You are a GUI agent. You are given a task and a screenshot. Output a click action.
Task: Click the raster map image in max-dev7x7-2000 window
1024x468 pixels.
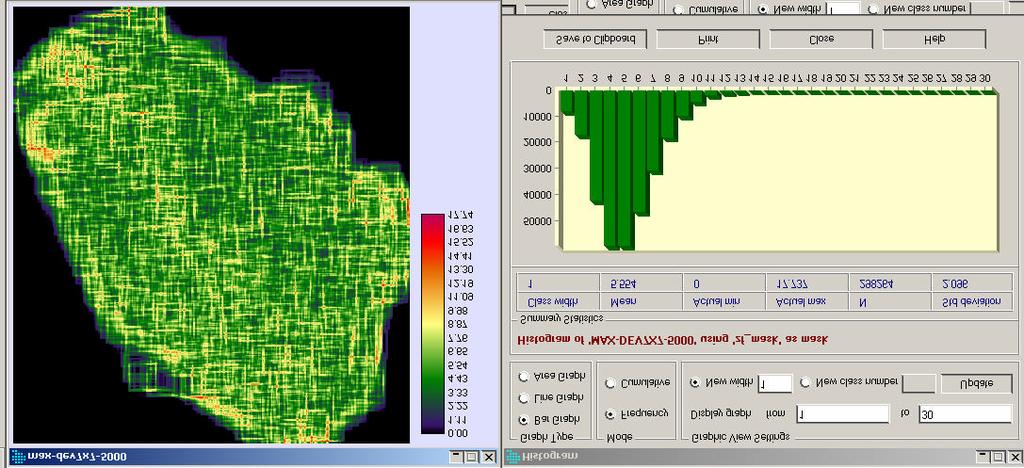[212, 225]
